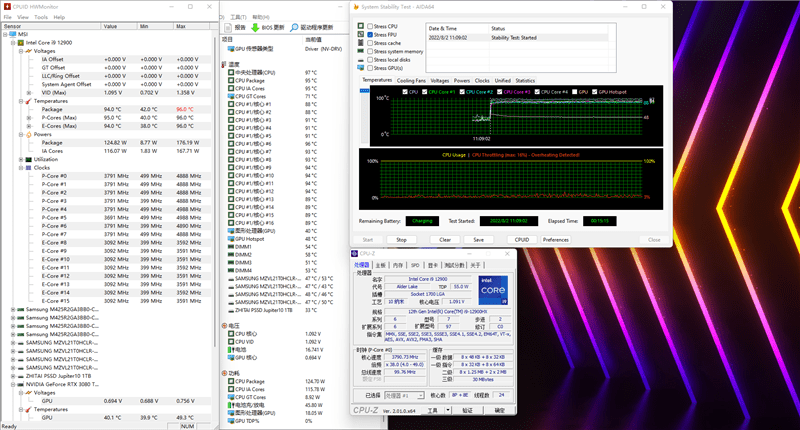Screen dimensions: 800x430
Task: Collapse the MSI root node in HWMonitor
Action: (6, 34)
